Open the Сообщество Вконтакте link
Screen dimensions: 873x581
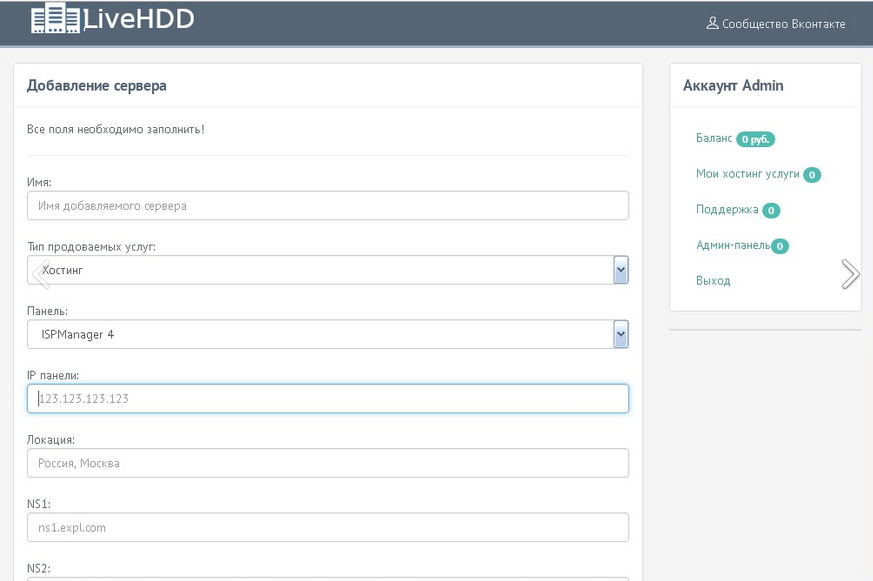pos(776,24)
